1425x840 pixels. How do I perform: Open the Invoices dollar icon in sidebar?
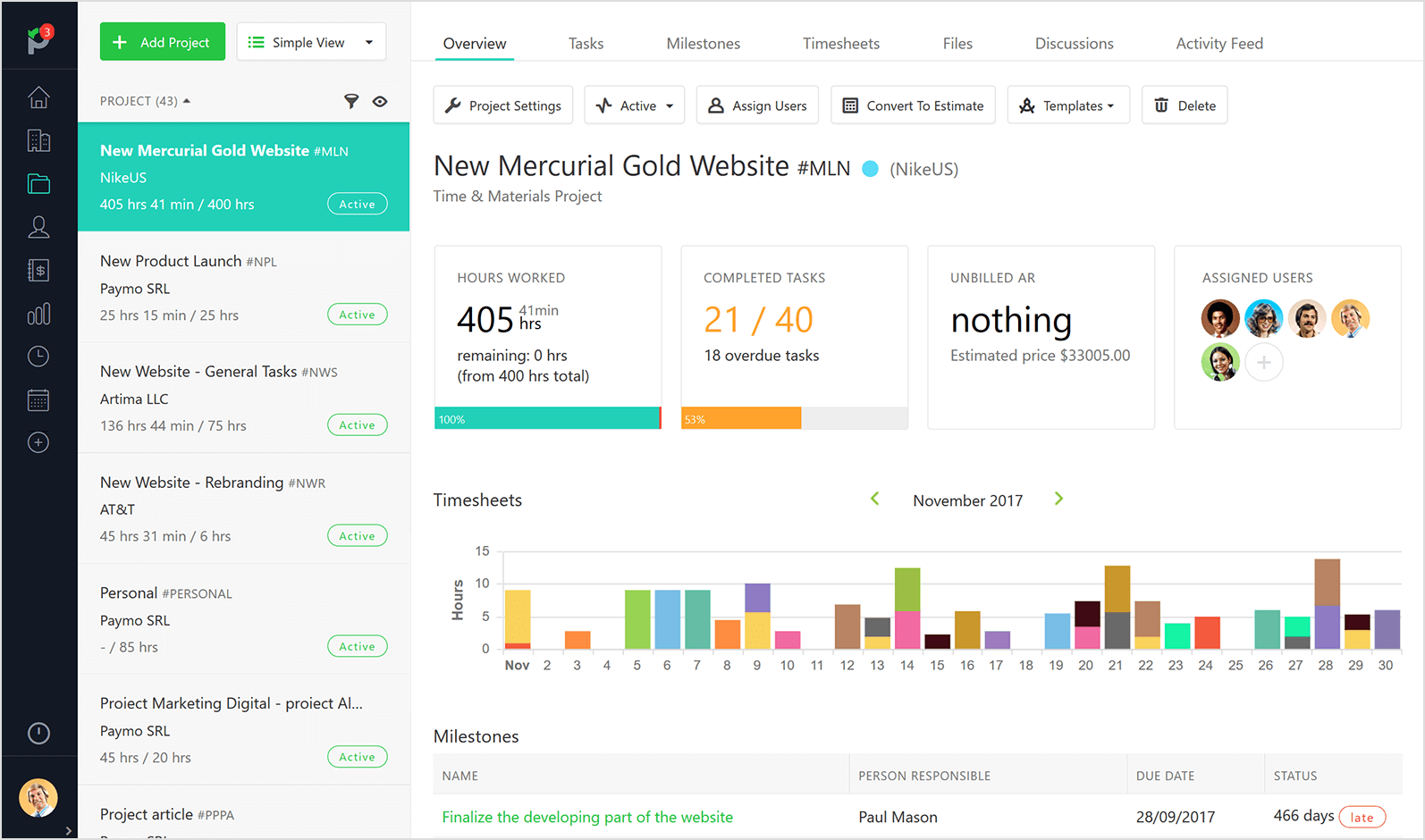coord(38,270)
